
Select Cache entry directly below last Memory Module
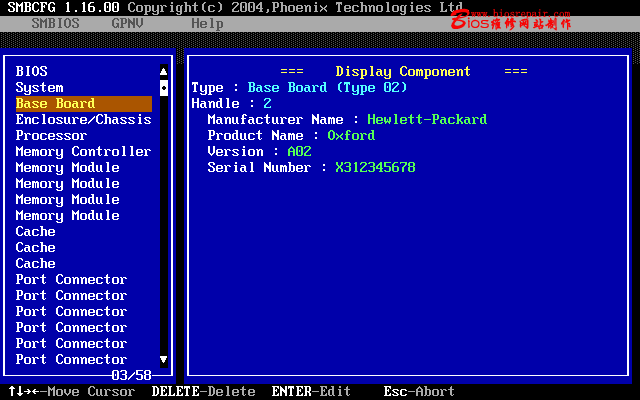click(36, 231)
